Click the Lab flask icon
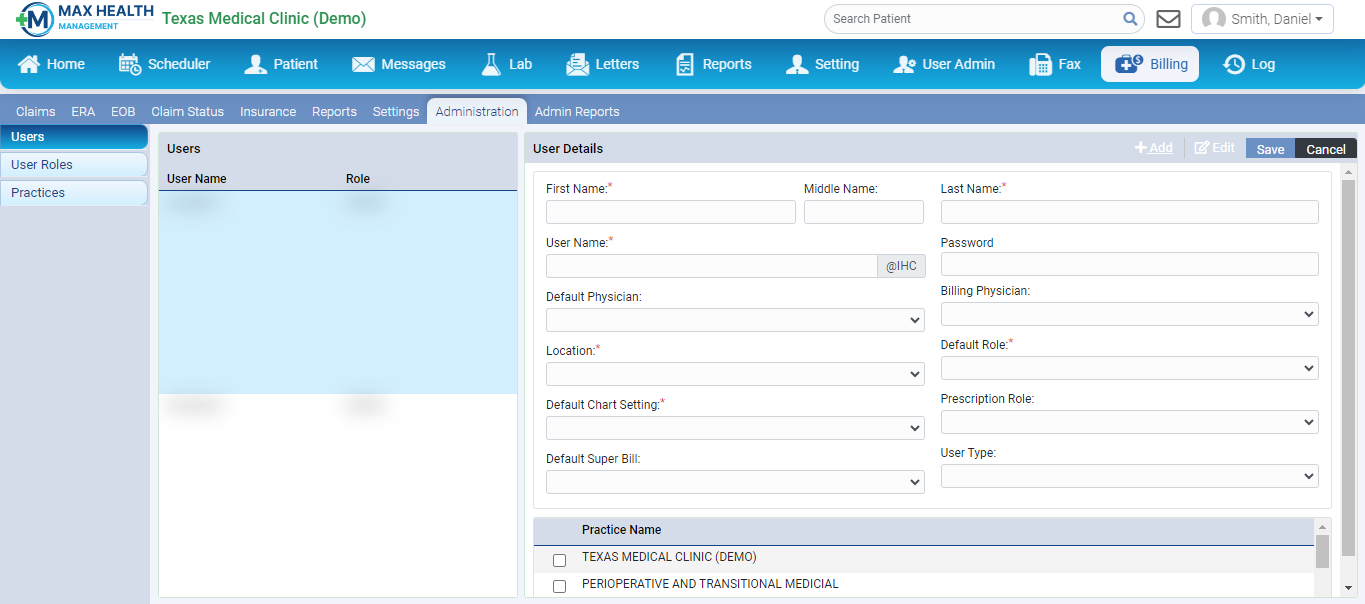This screenshot has width=1365, height=604. [491, 64]
